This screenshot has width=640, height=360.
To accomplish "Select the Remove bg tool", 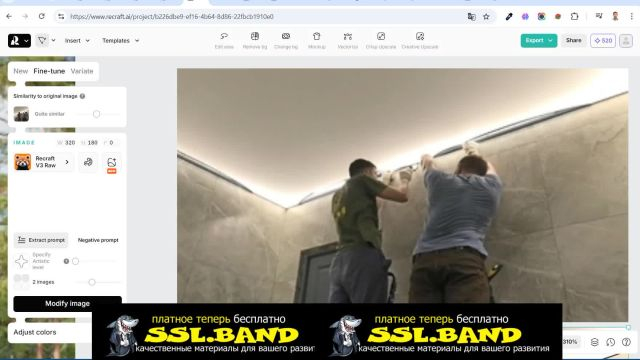I will point(255,40).
